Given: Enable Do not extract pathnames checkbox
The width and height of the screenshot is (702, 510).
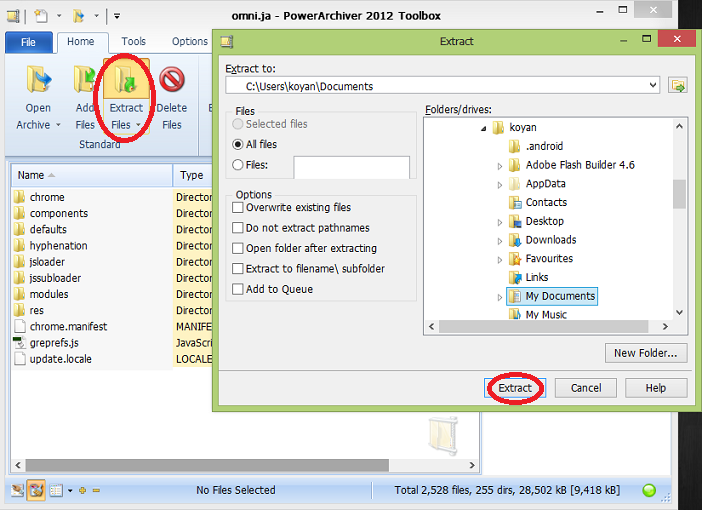Looking at the screenshot, I should [x=238, y=228].
